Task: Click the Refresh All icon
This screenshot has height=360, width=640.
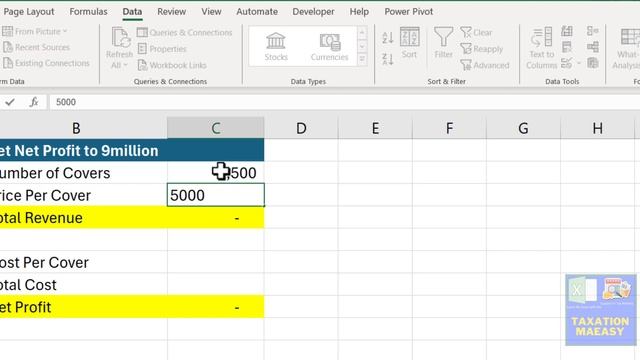Action: 121,38
